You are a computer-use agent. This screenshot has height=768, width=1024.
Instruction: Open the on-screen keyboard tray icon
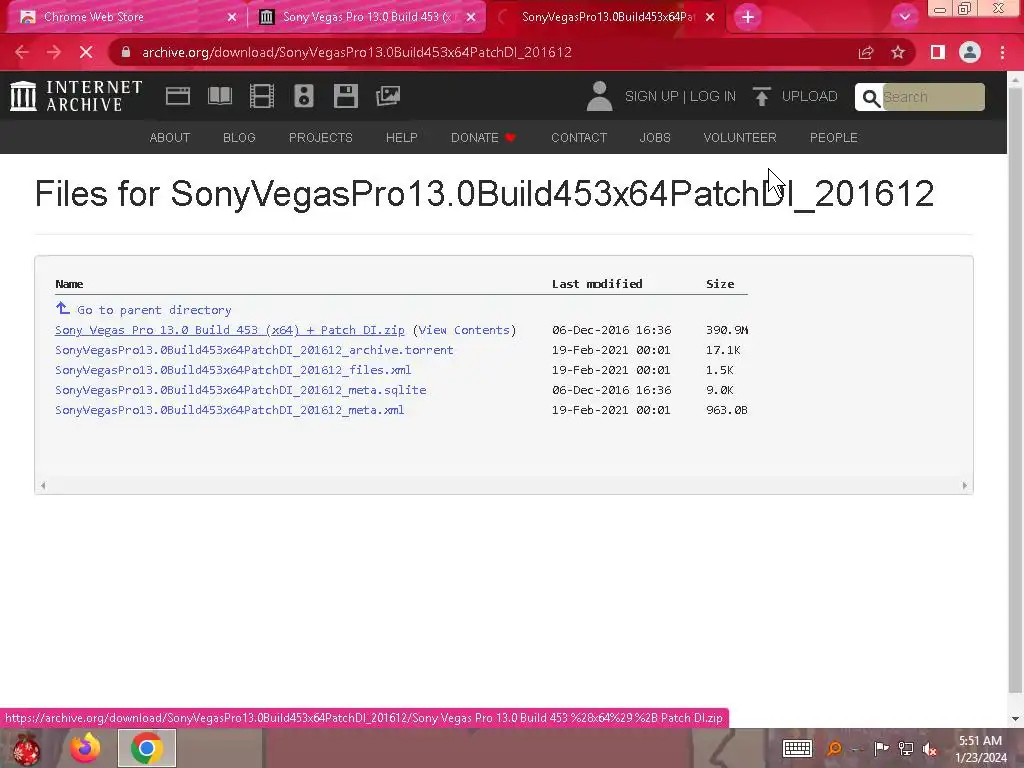coord(797,748)
